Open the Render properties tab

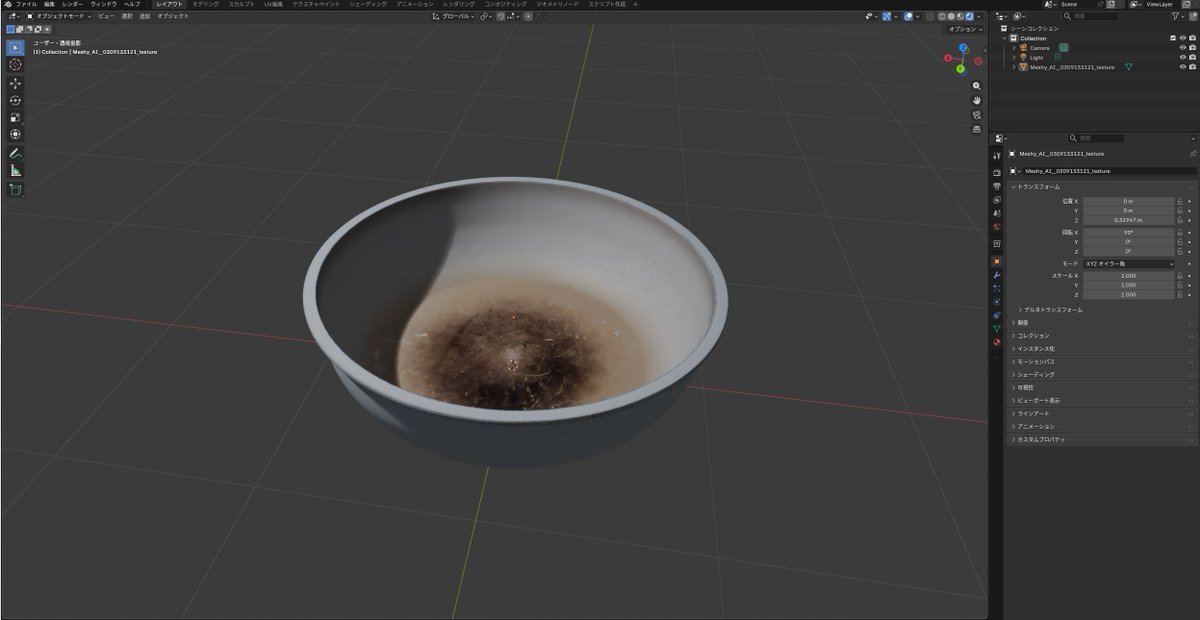click(996, 172)
